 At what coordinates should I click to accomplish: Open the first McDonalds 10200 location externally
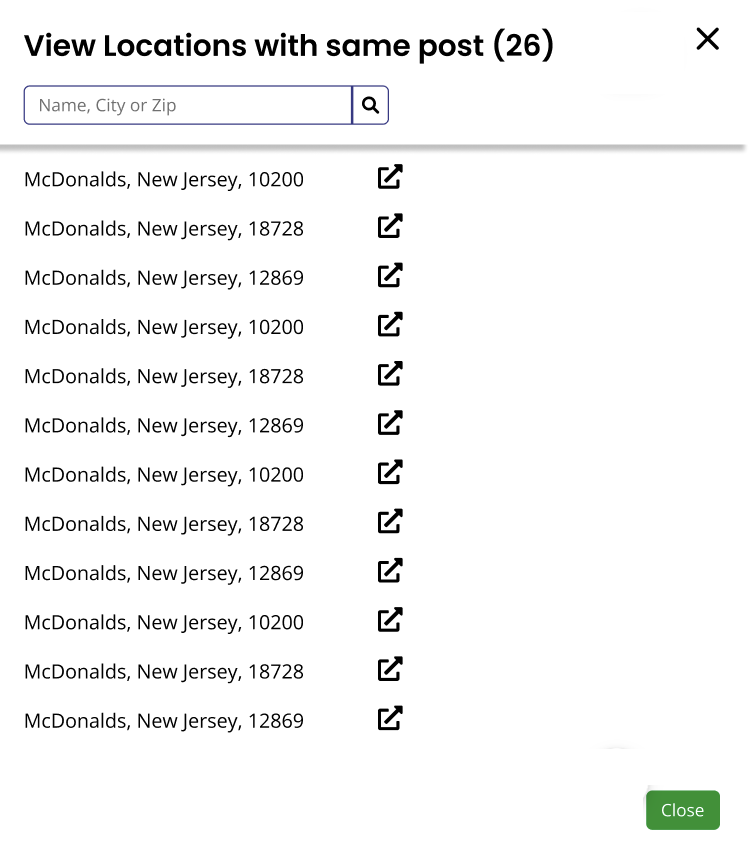[389, 176]
